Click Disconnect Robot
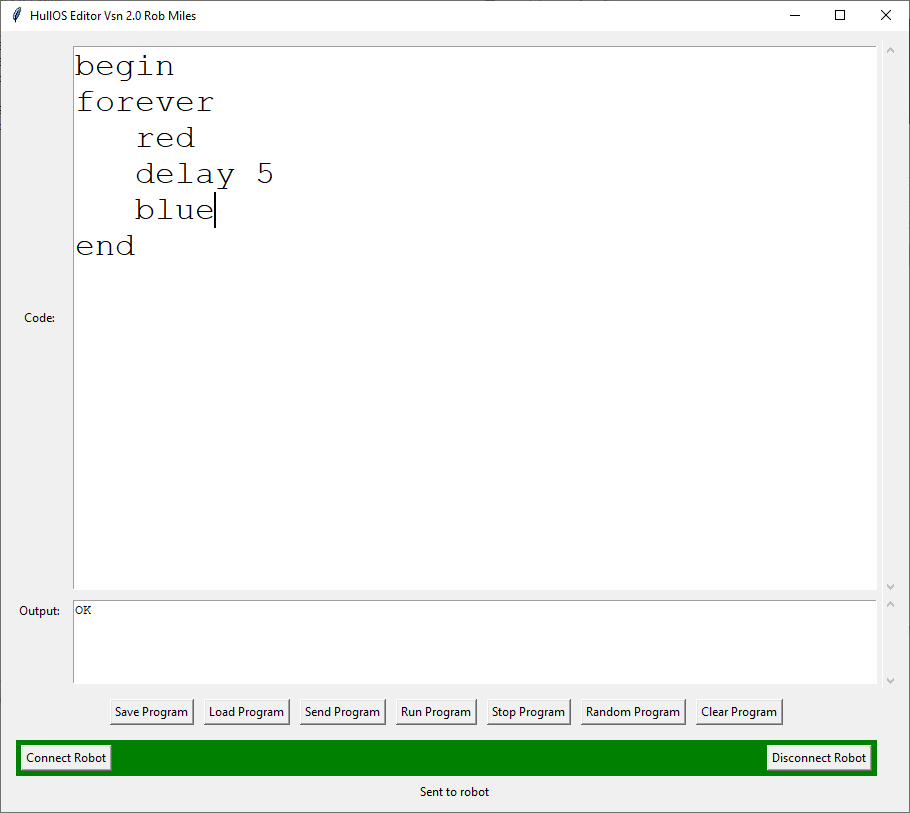The height and width of the screenshot is (813, 910). point(818,758)
